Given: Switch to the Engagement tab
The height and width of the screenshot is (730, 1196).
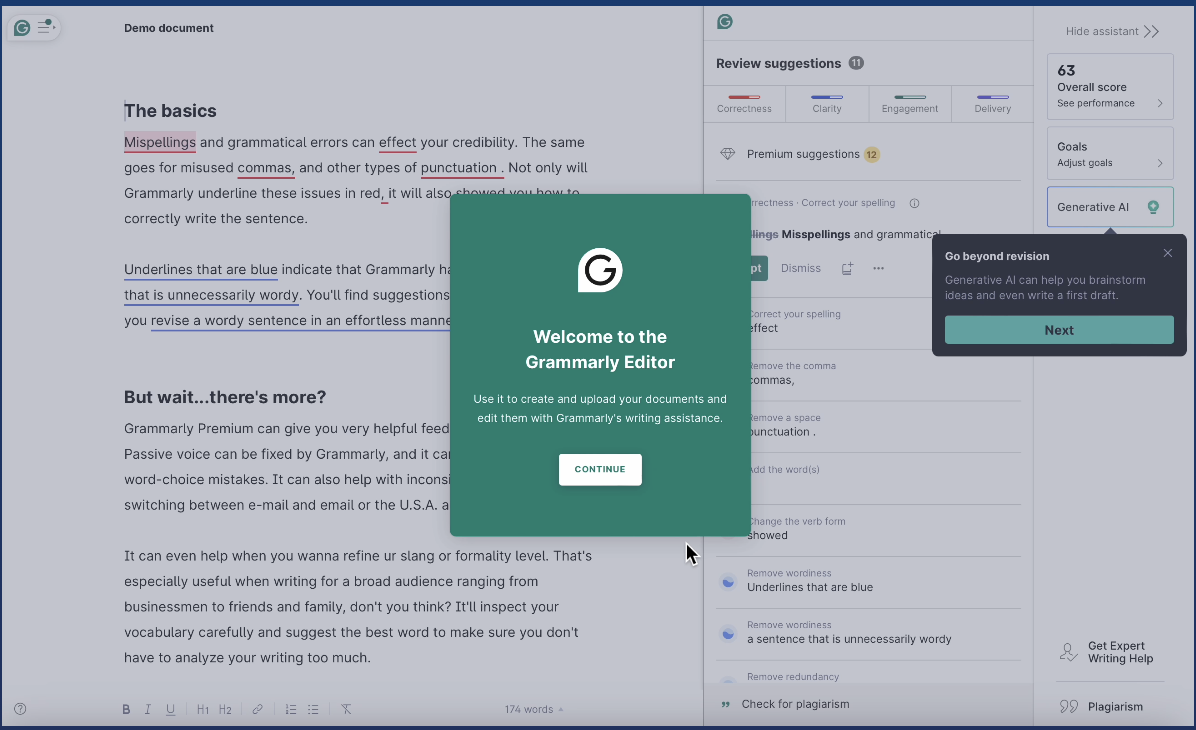Looking at the screenshot, I should [x=909, y=104].
